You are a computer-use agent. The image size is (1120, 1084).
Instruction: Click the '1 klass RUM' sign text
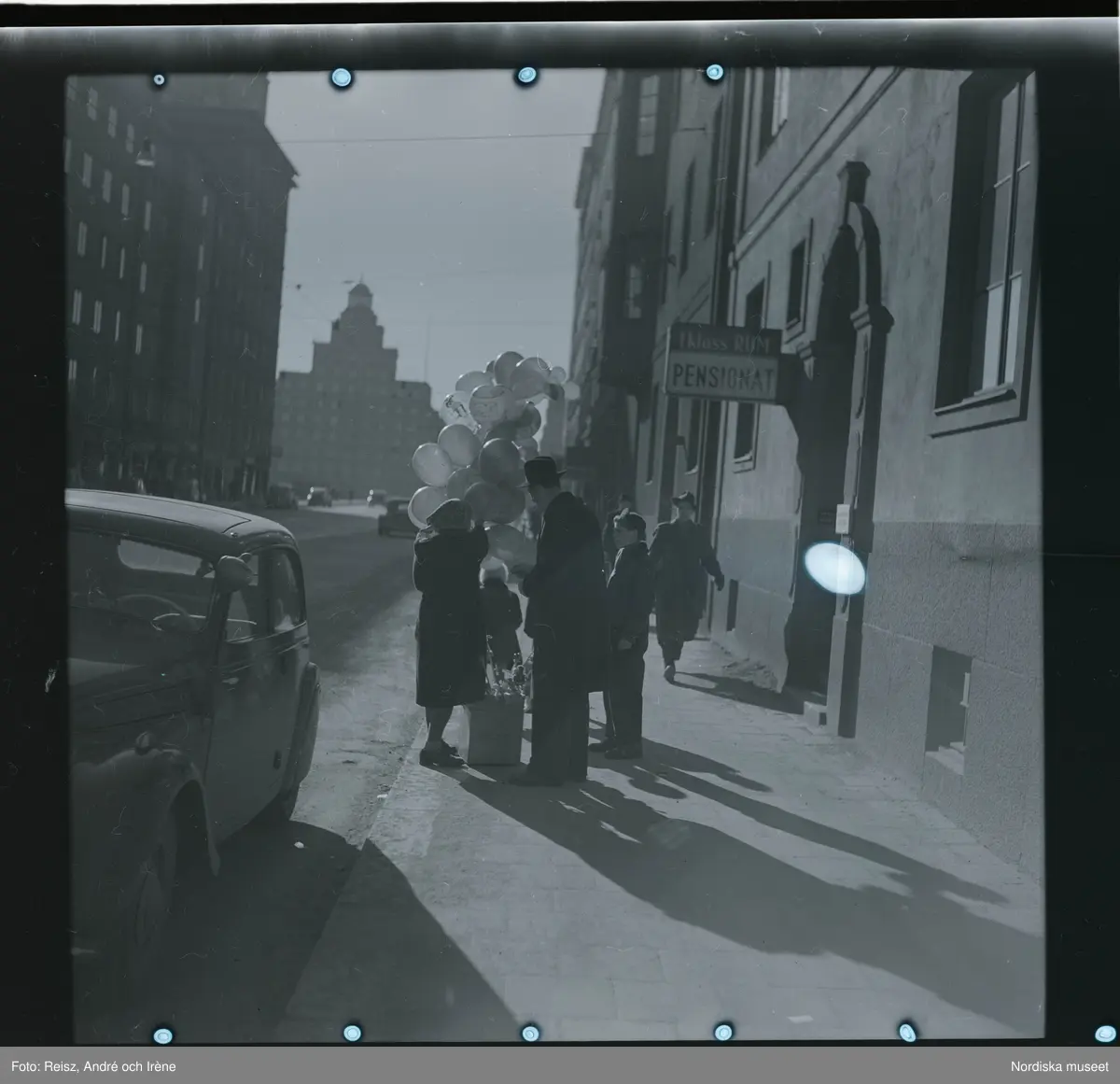click(x=723, y=342)
